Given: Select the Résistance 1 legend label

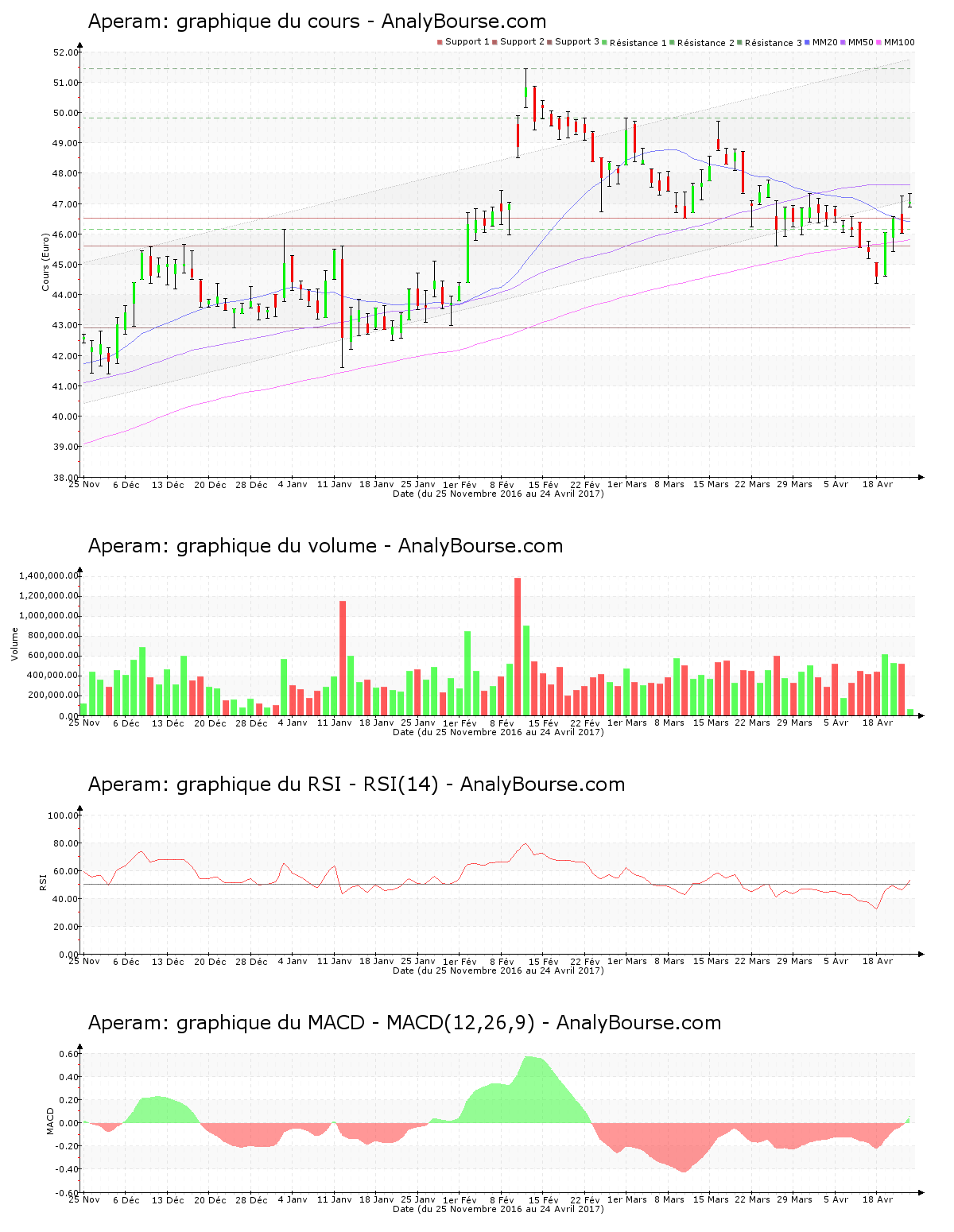Looking at the screenshot, I should click(x=638, y=43).
